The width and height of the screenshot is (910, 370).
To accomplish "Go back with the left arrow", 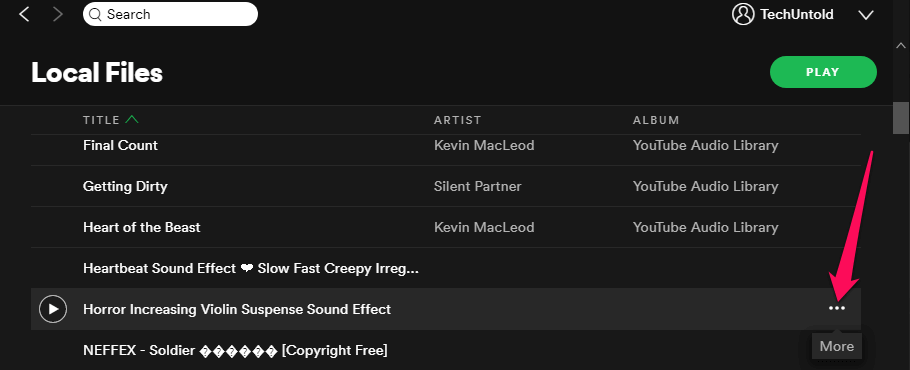I will click(x=24, y=14).
